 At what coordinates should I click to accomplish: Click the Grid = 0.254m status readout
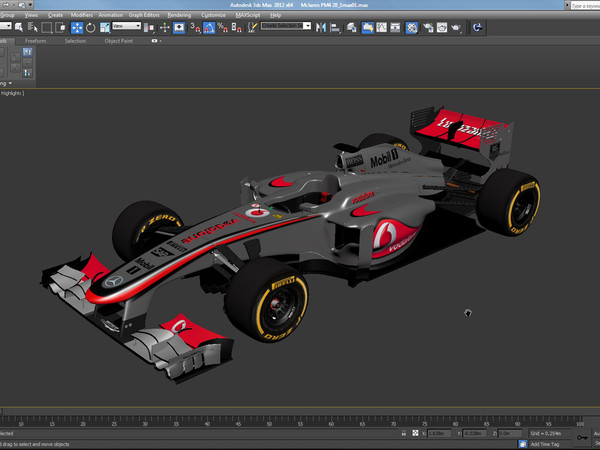(546, 434)
